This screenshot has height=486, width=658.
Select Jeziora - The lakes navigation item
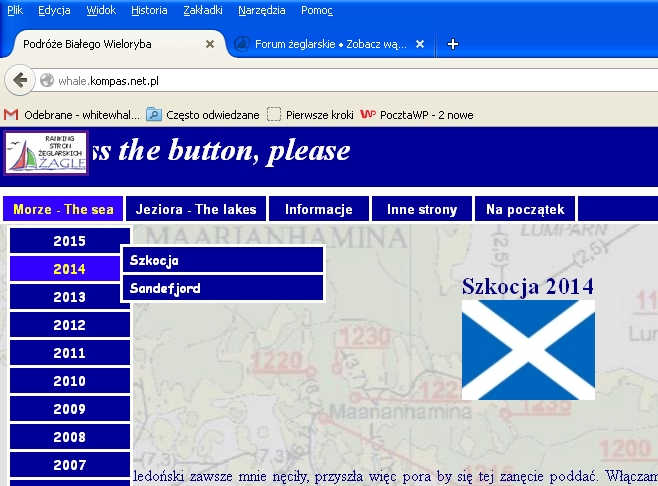[196, 209]
